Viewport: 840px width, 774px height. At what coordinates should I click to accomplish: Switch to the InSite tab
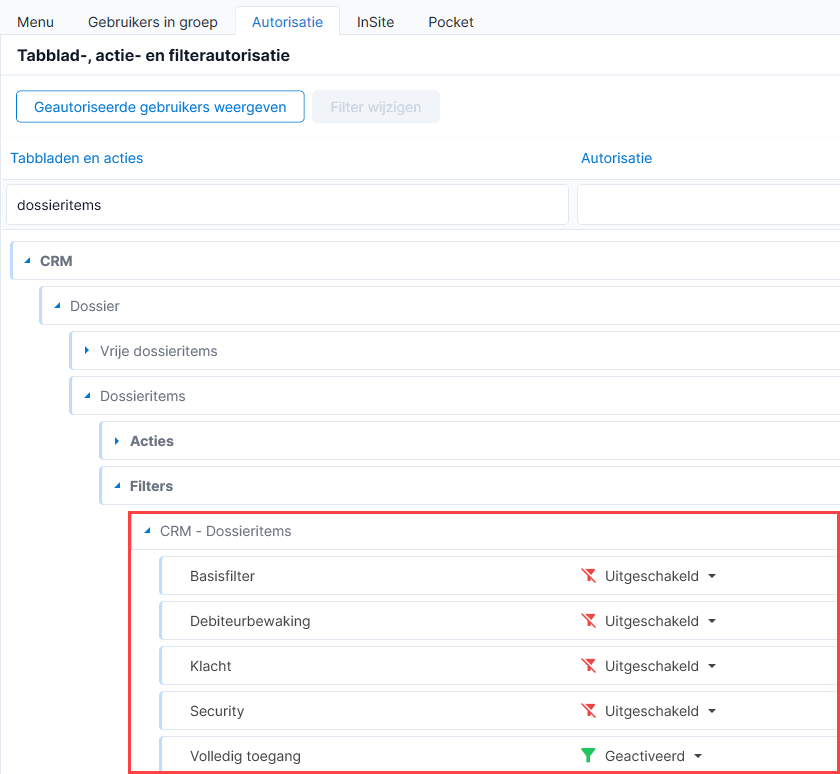point(376,22)
